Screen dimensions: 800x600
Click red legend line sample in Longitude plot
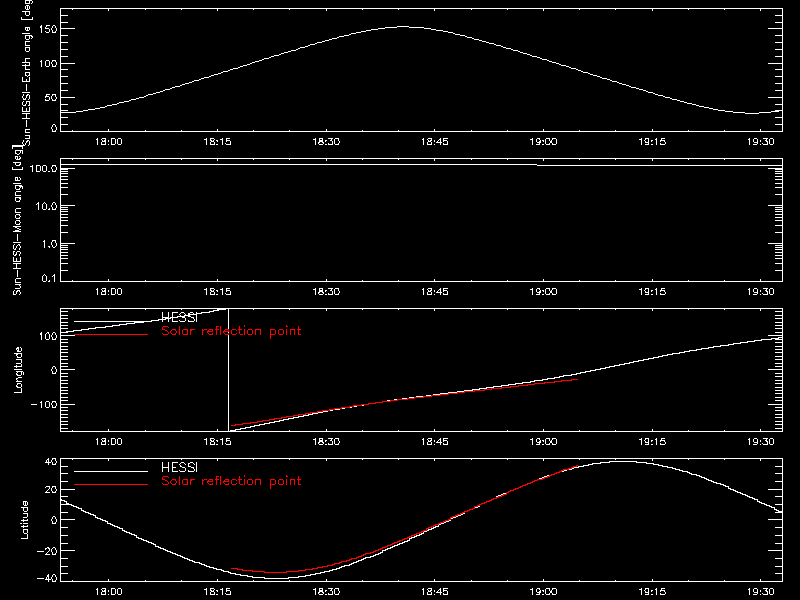coord(111,335)
